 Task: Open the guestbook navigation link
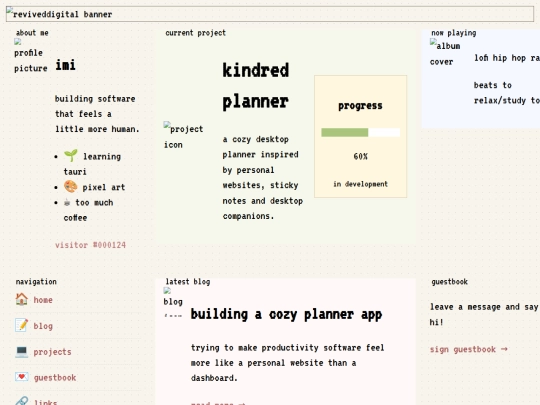(55, 377)
